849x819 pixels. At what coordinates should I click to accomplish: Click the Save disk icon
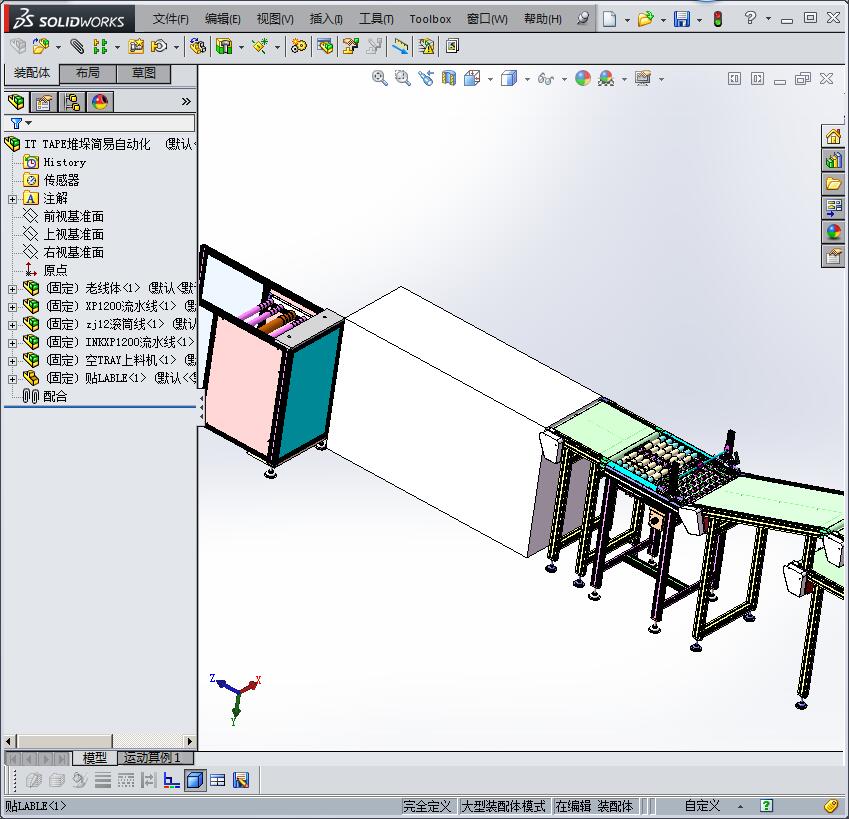click(682, 19)
